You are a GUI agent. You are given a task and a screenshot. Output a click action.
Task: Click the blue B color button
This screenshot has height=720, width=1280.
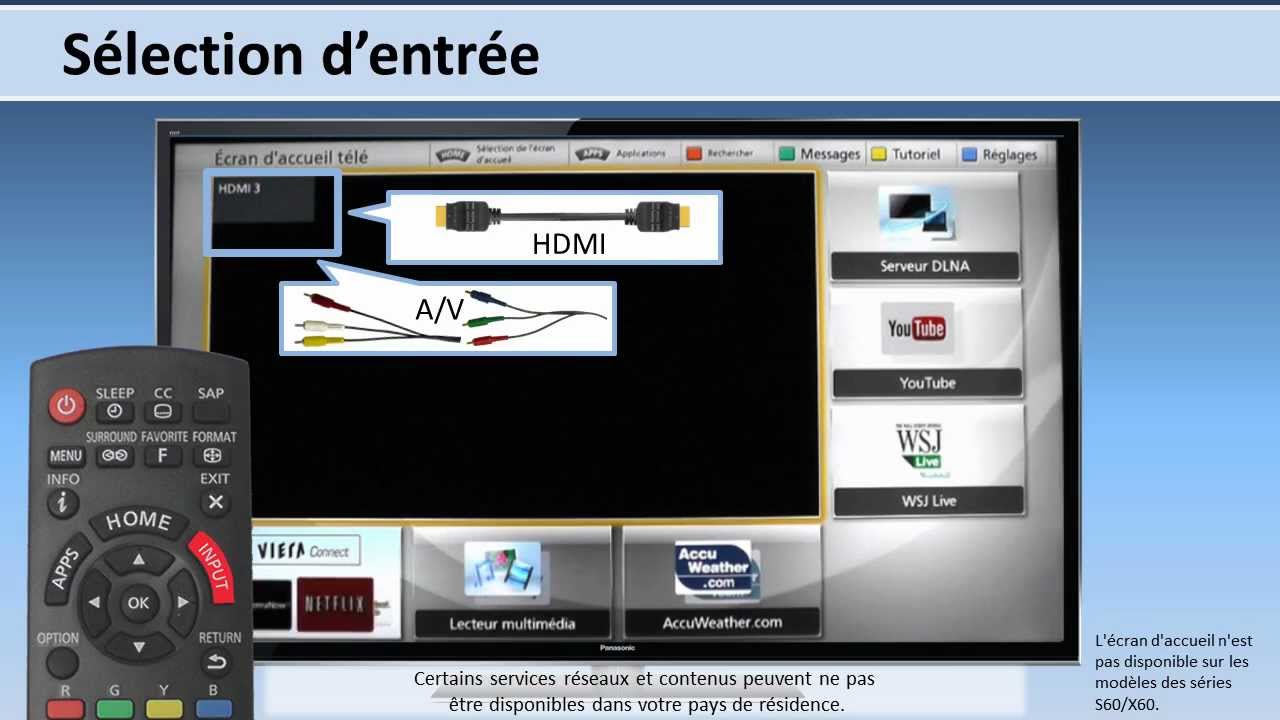pos(214,708)
